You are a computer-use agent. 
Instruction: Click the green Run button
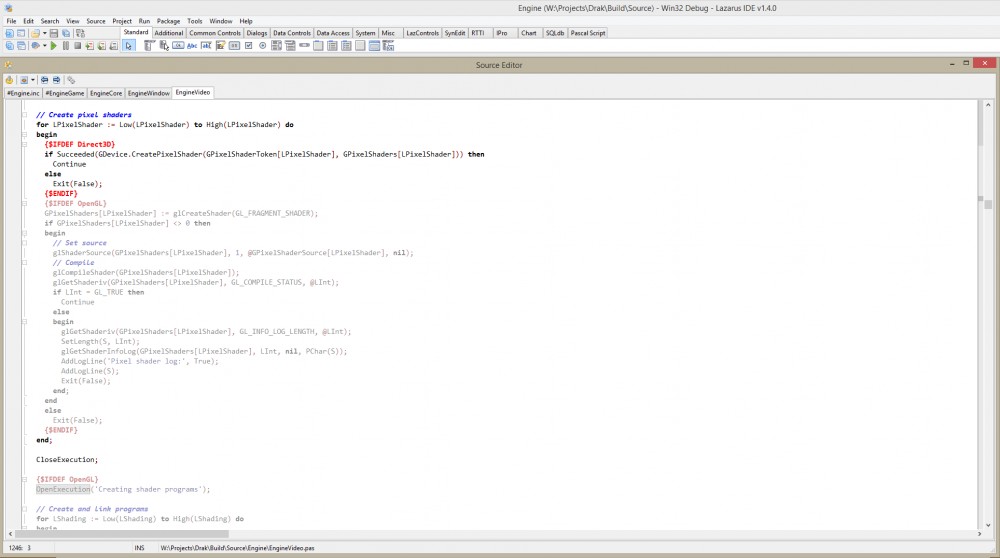tap(53, 46)
